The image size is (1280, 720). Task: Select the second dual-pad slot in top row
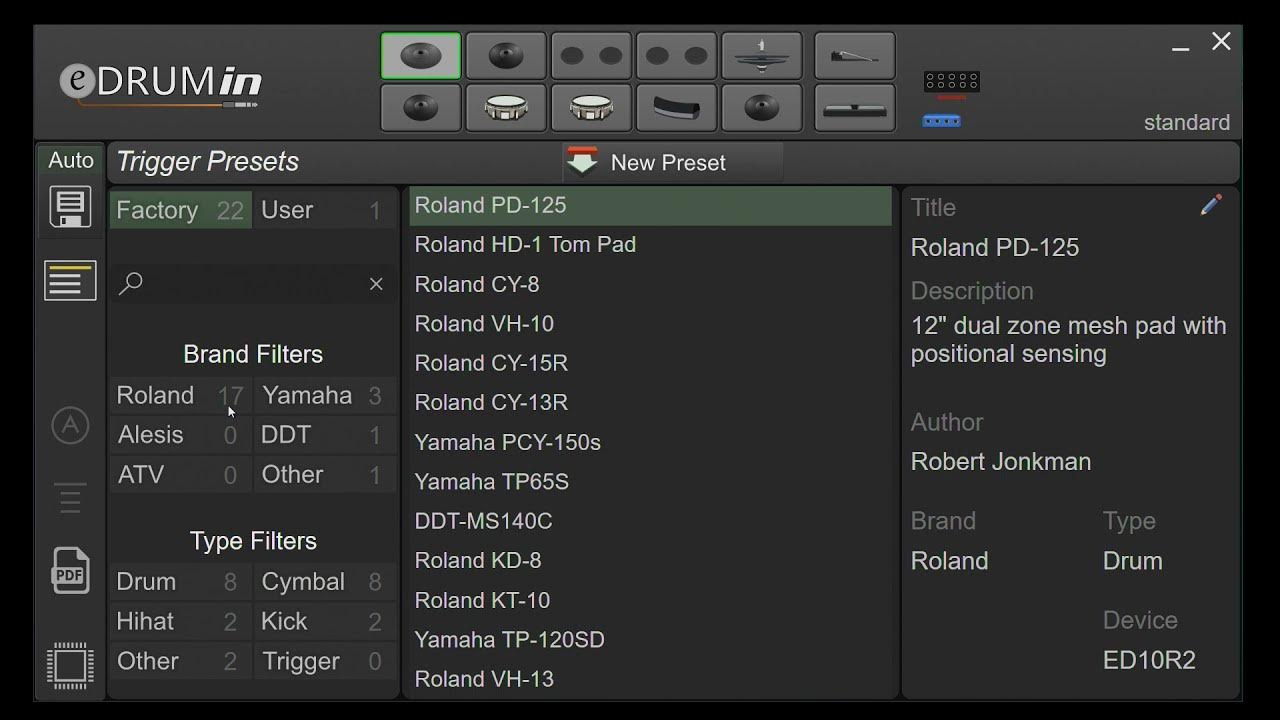676,56
